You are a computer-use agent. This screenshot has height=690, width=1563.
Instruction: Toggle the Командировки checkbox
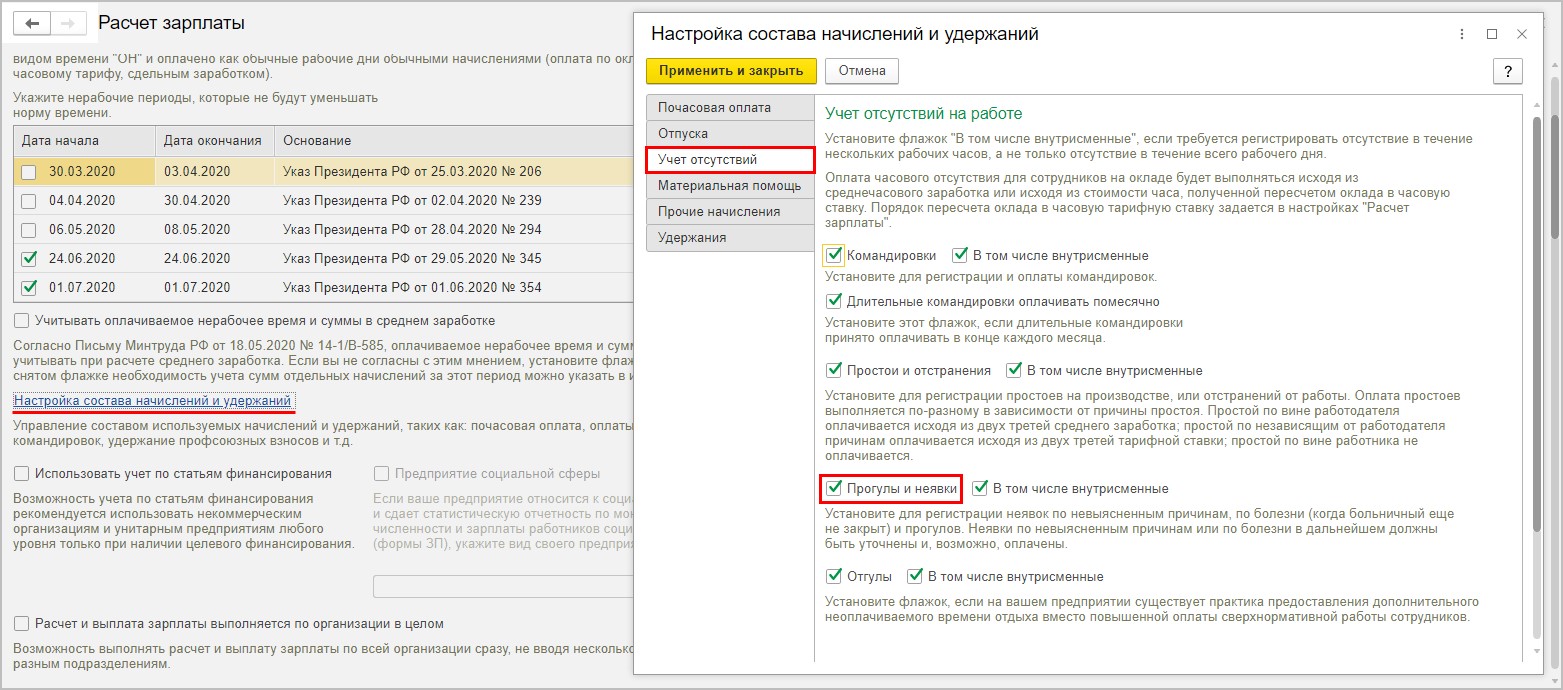point(835,255)
